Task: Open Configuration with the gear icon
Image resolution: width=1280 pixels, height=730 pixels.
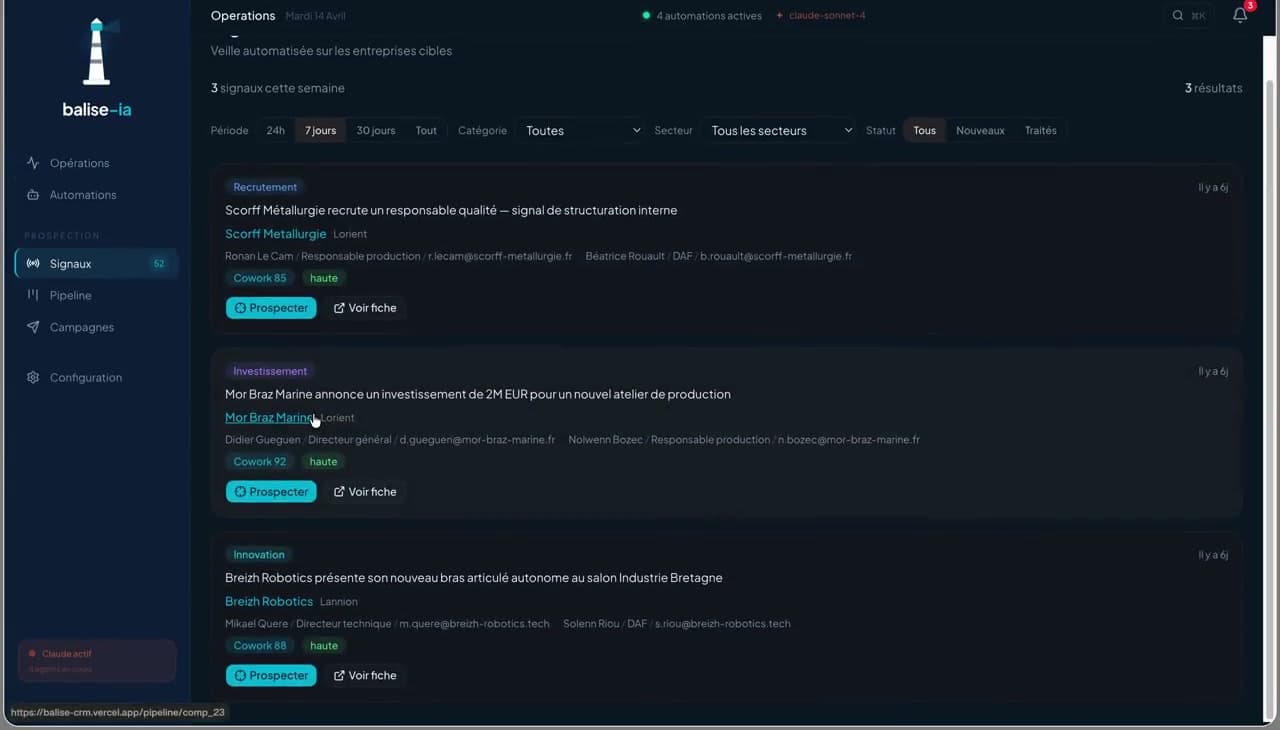Action: point(33,377)
